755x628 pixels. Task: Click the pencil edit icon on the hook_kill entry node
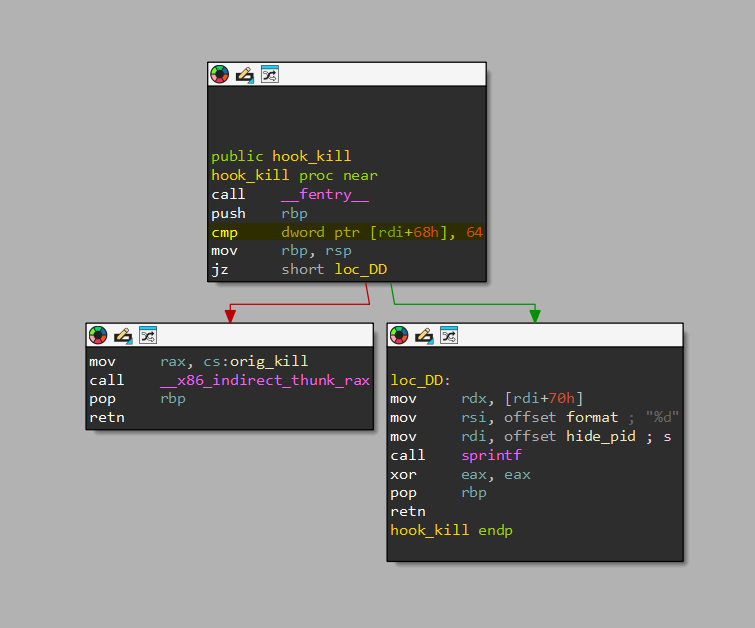click(x=244, y=74)
